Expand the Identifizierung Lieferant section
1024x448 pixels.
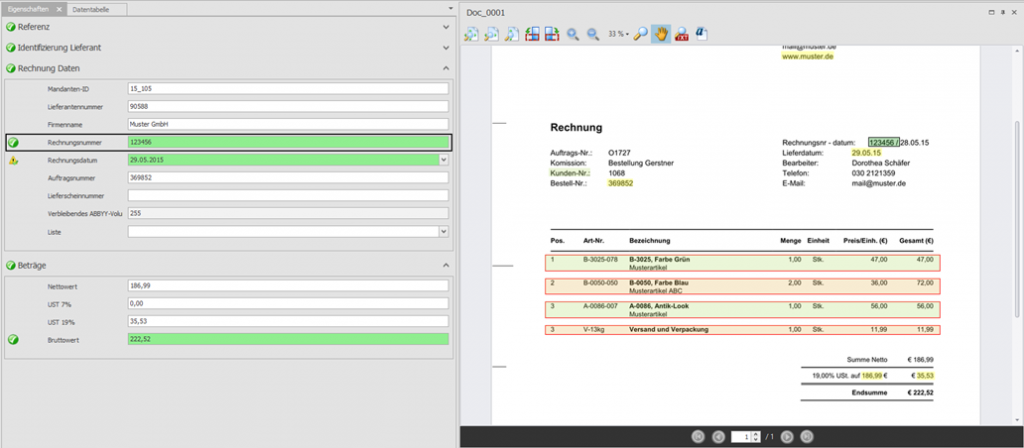click(x=446, y=48)
